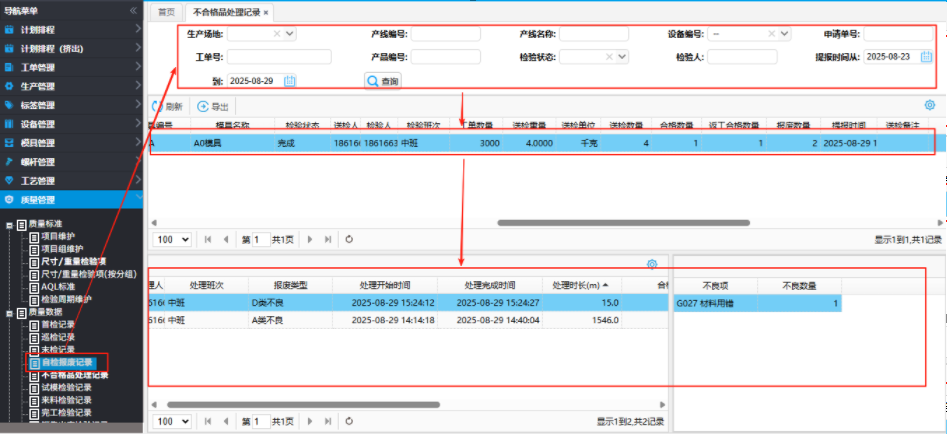The height and width of the screenshot is (434, 947).
Task: Select 不合格品处理记录 in the tree
Action: tap(76, 375)
